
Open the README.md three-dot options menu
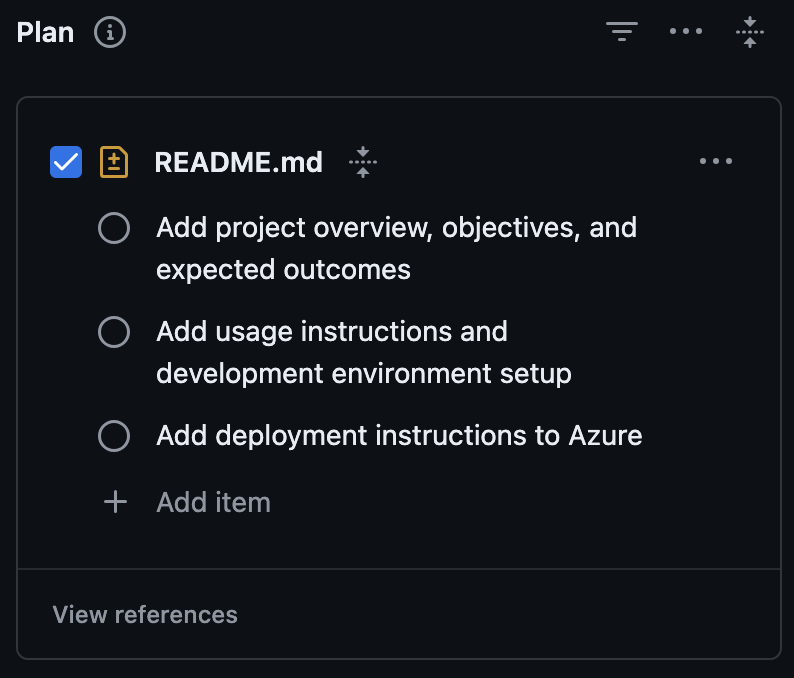(x=716, y=161)
